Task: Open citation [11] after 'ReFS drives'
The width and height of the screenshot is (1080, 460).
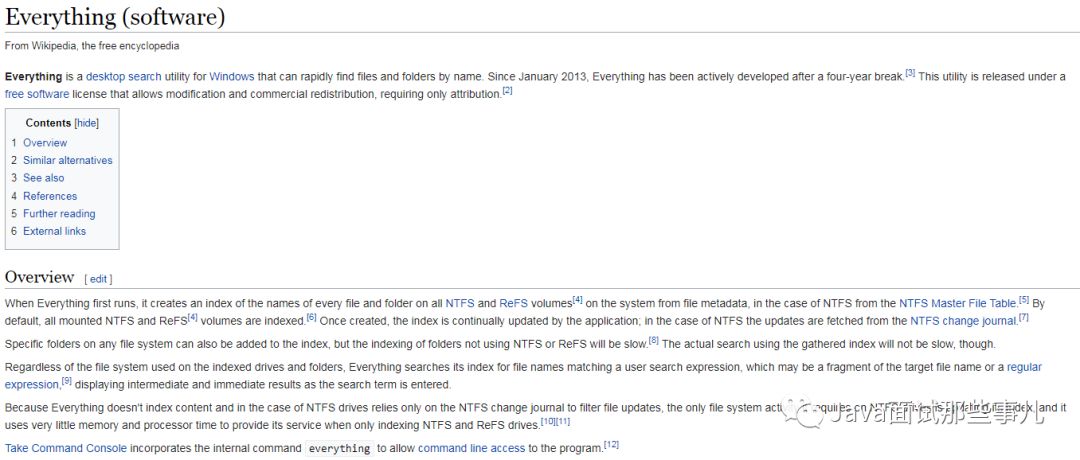Action: [x=563, y=421]
